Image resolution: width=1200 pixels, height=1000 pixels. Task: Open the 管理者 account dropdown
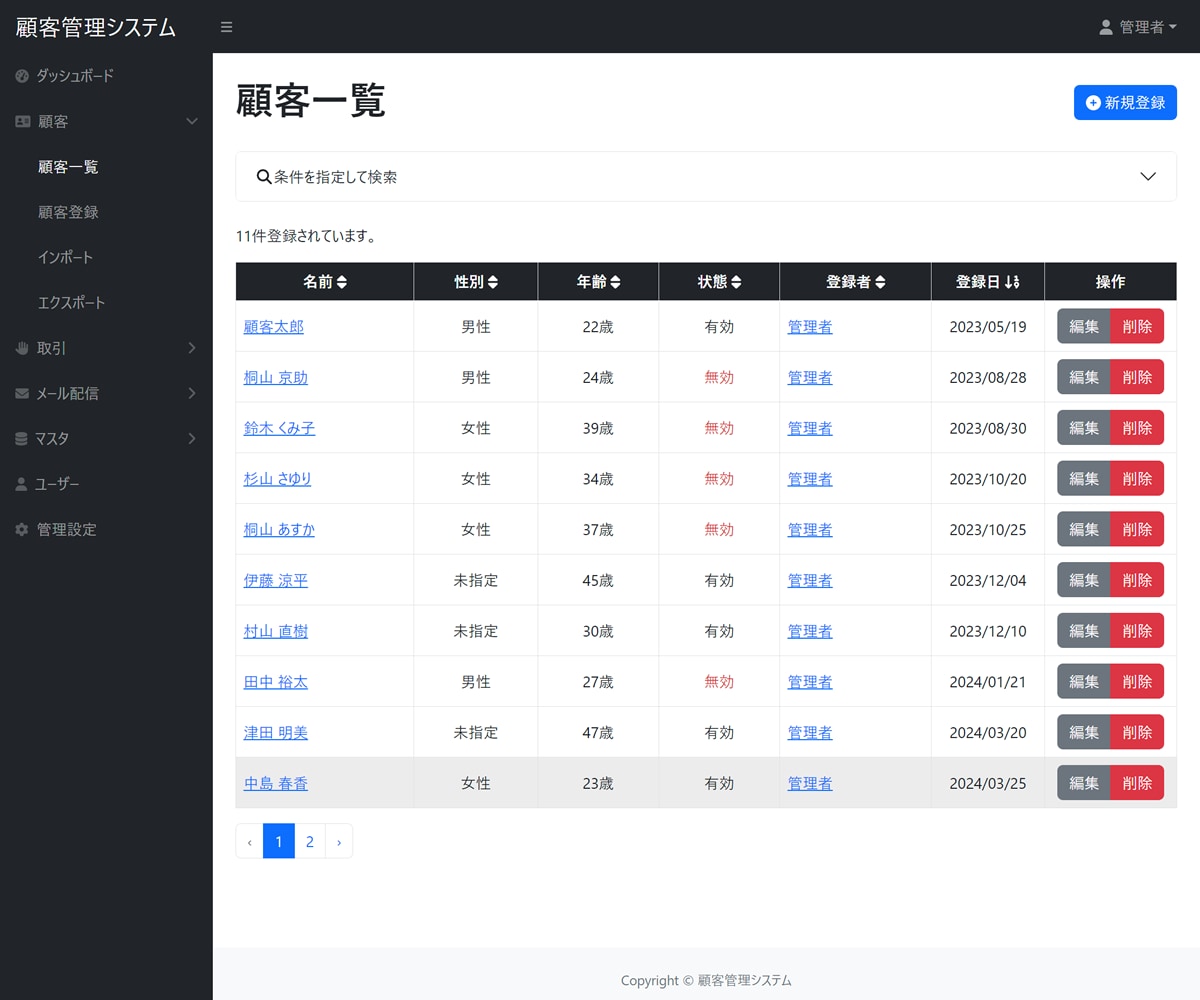pos(1137,27)
